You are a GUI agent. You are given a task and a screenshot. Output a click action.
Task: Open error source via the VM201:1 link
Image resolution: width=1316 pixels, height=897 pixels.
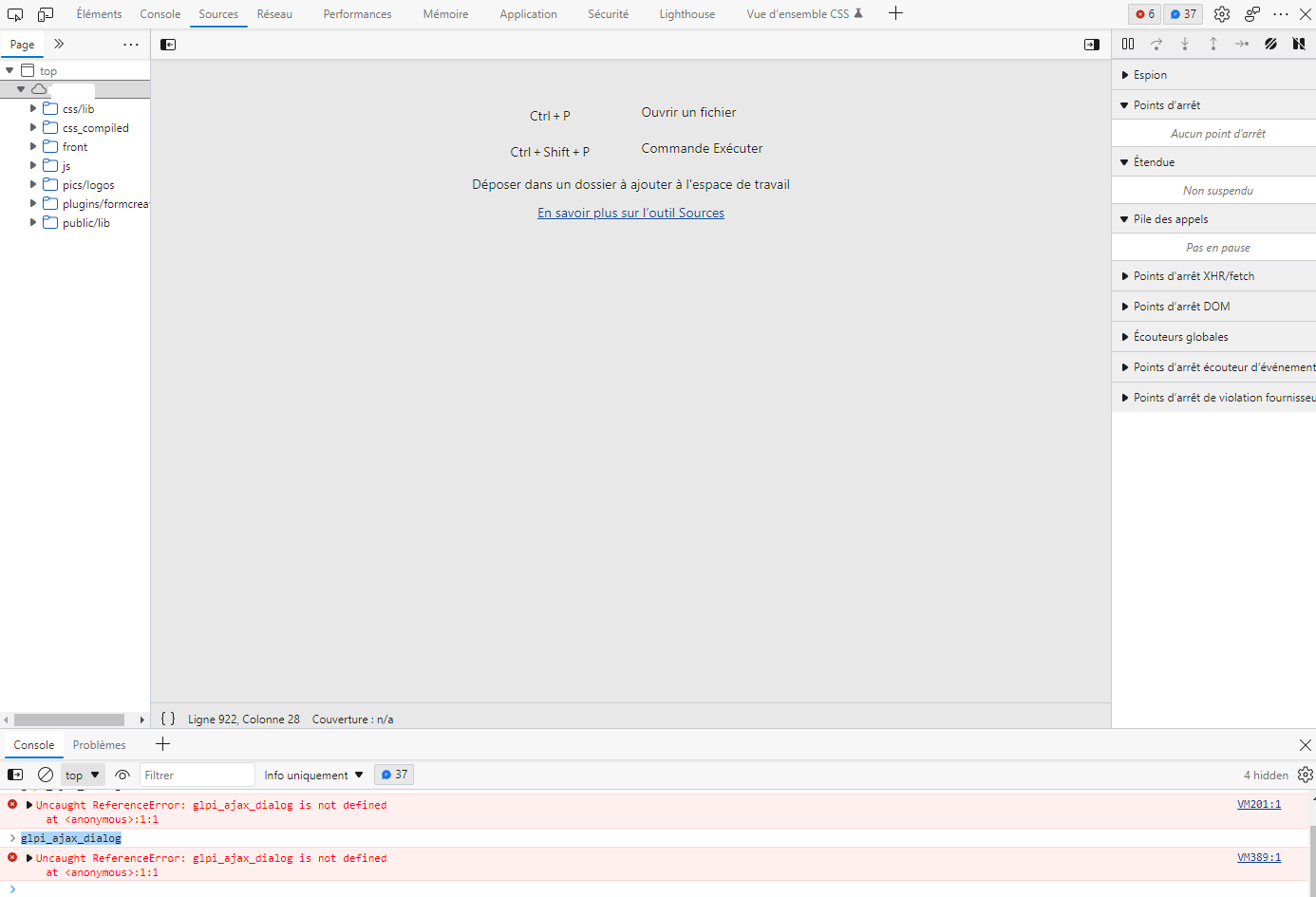coord(1258,804)
